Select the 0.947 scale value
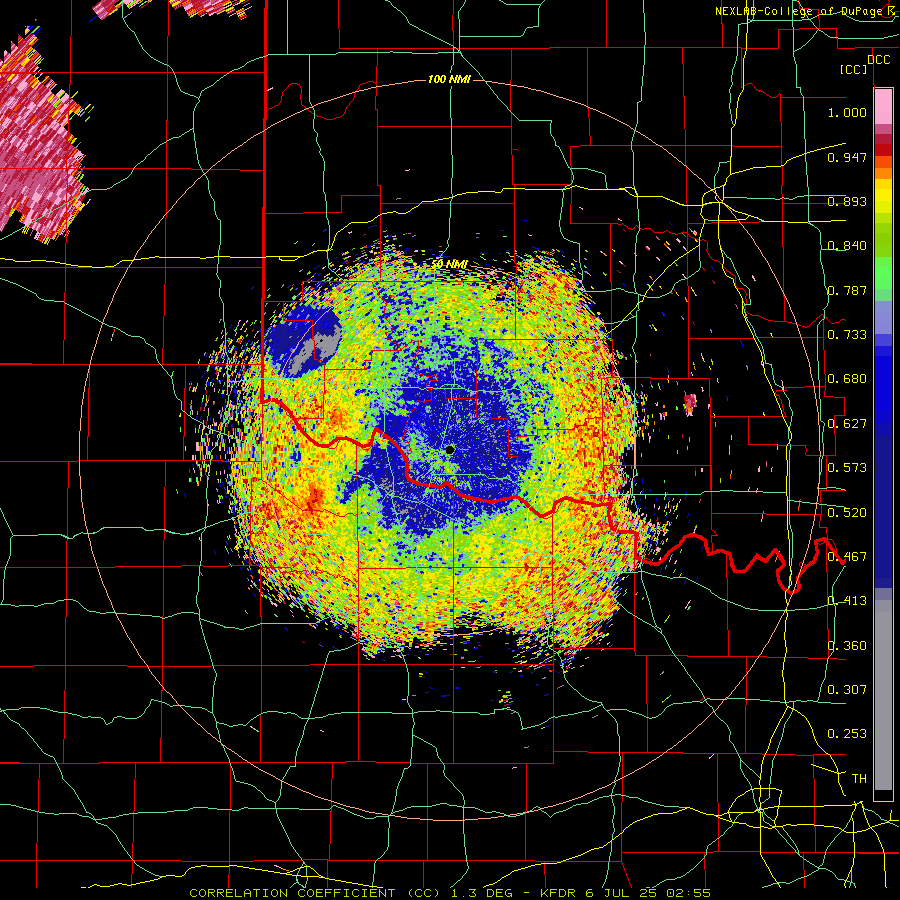Screen dimensions: 900x900 (847, 157)
